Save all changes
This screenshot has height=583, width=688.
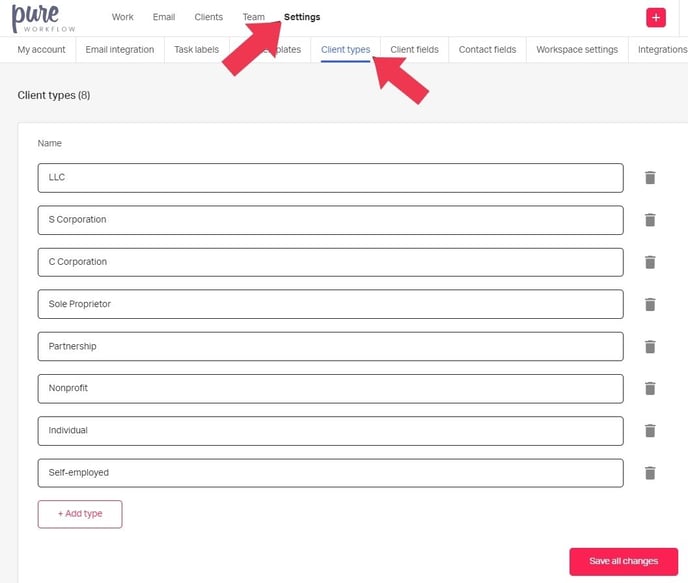pos(623,561)
